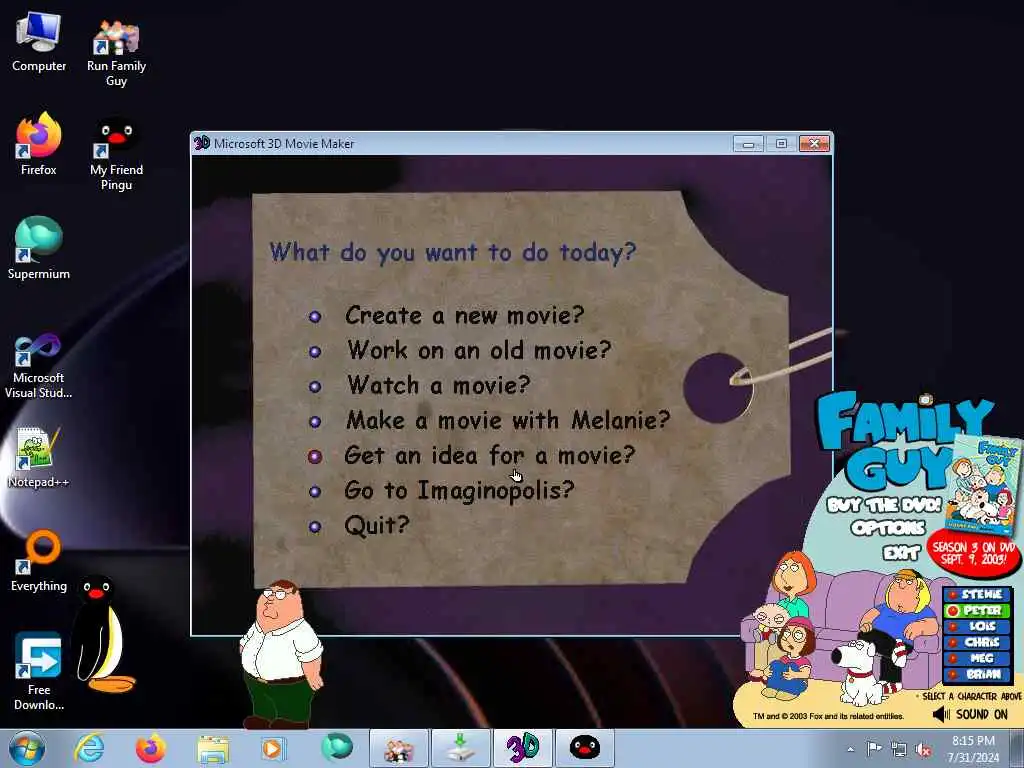Screen dimensions: 1024x768
Task: Select Stewie character in Family Guy list
Action: coord(977,594)
